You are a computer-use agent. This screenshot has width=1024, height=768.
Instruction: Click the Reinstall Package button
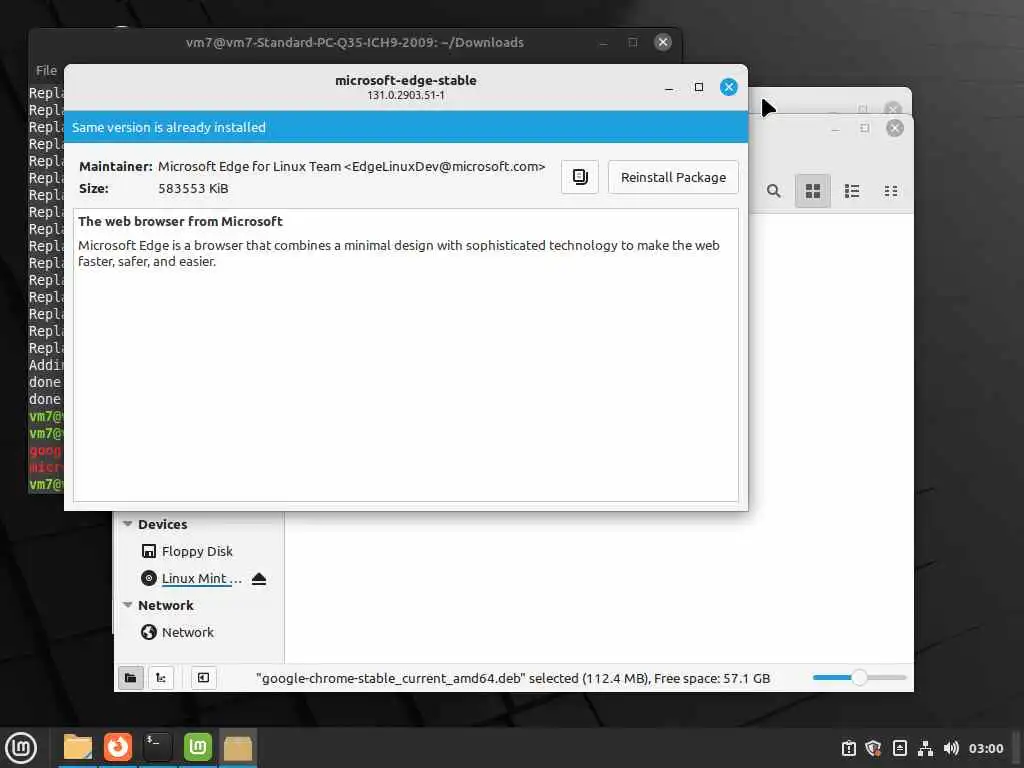click(673, 177)
